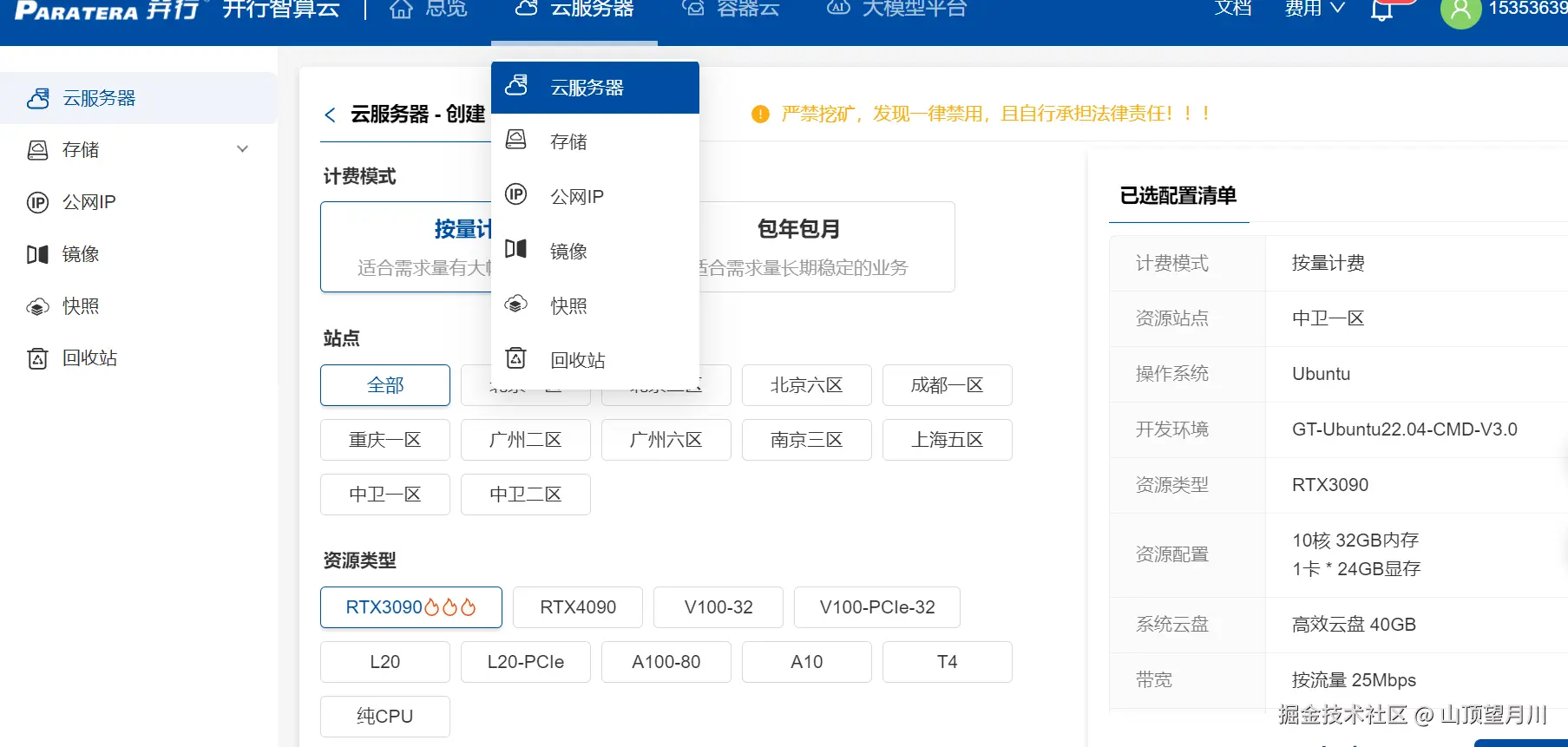Select the 南京三区 site
Image resolution: width=1568 pixels, height=747 pixels.
807,440
